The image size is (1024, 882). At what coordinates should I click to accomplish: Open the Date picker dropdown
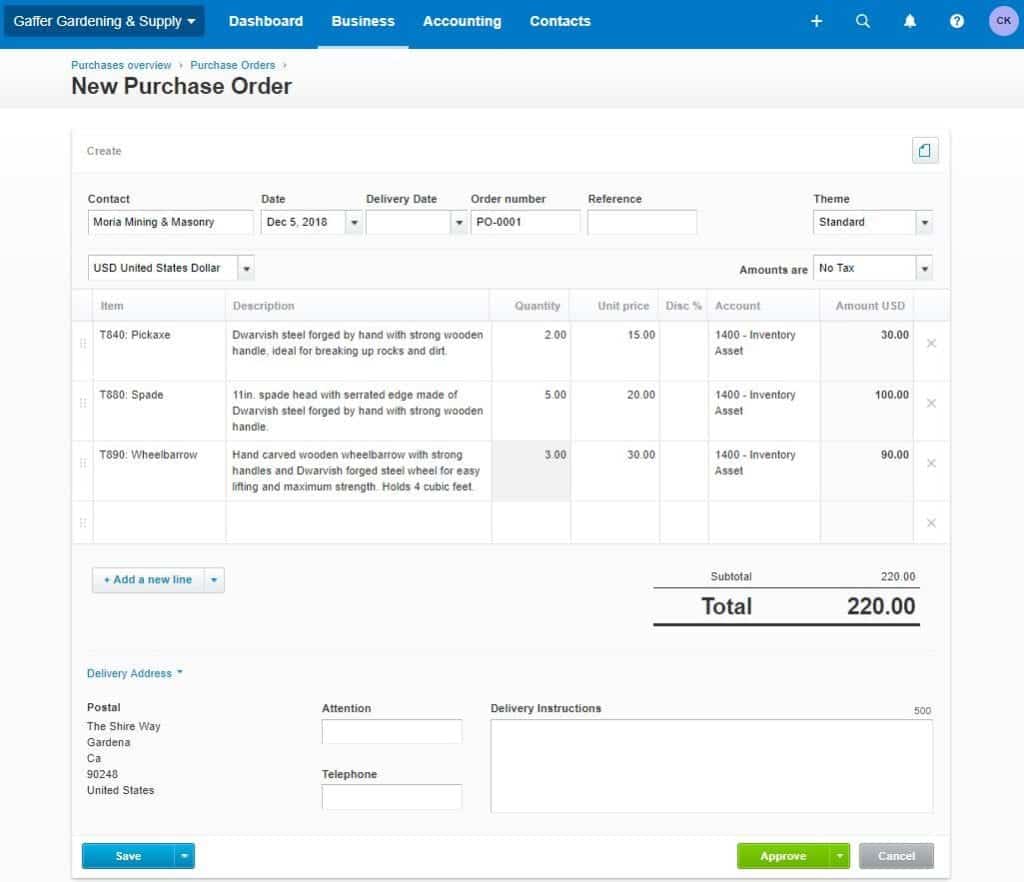click(x=354, y=222)
